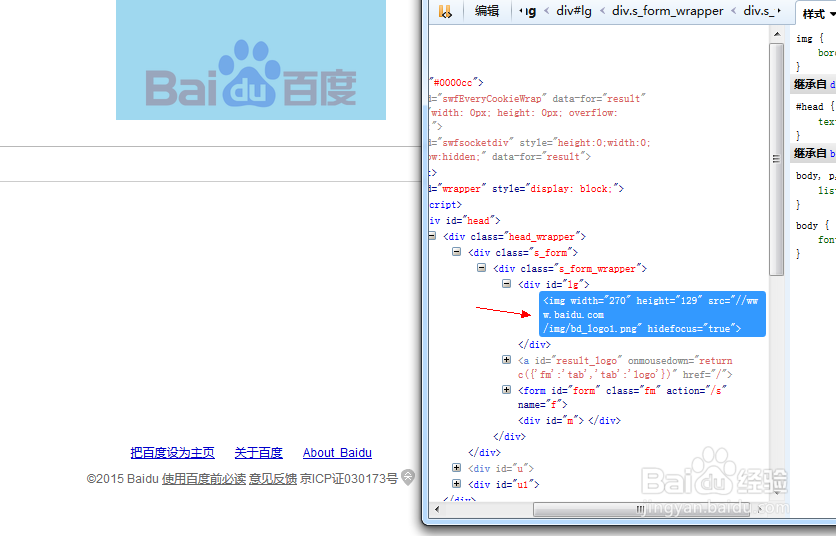
Task: Expand the form id form node
Action: coord(507,390)
